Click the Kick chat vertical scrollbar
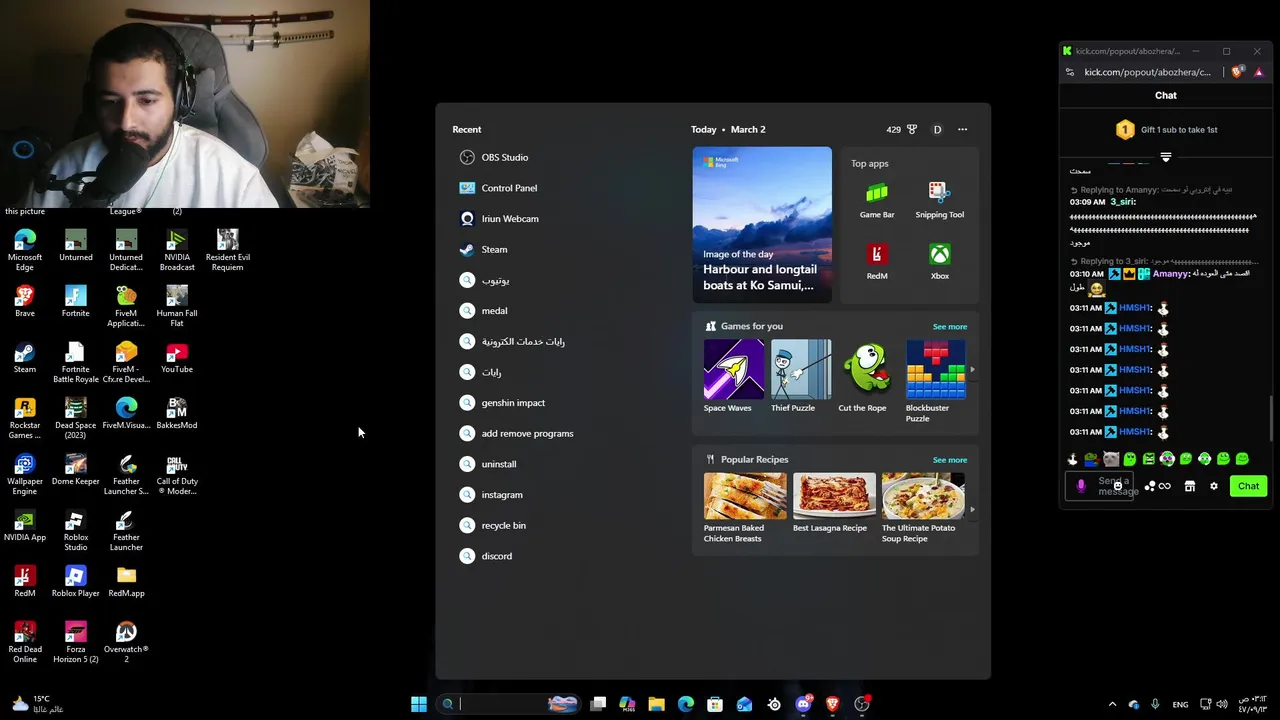This screenshot has height=720, width=1280. 1272,417
